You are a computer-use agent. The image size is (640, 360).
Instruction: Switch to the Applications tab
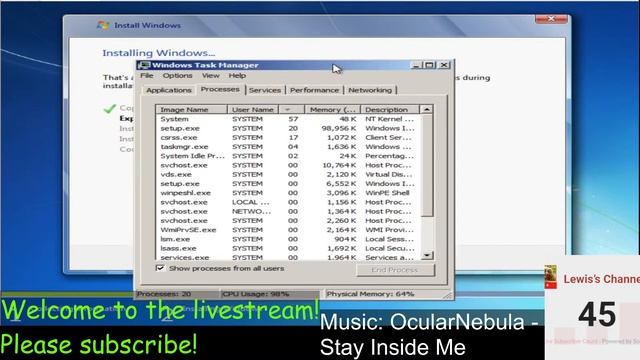pos(169,90)
